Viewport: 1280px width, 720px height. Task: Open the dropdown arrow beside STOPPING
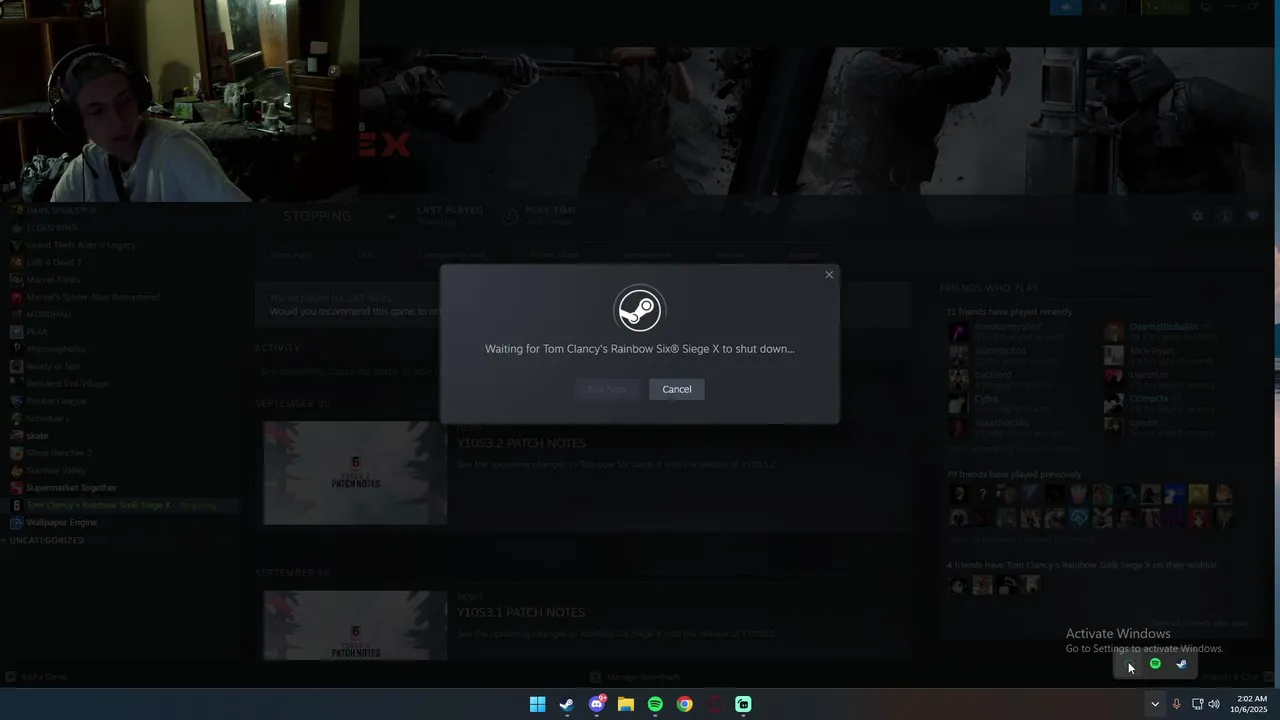pyautogui.click(x=391, y=216)
